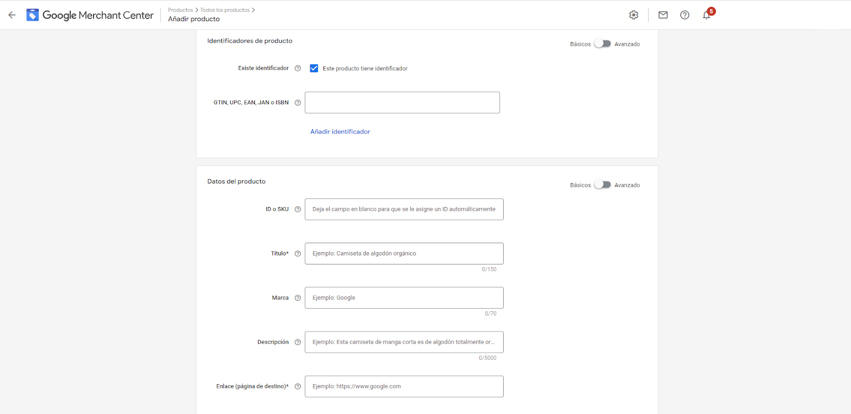Open the settings gear icon
The image size is (851, 414).
coord(633,15)
